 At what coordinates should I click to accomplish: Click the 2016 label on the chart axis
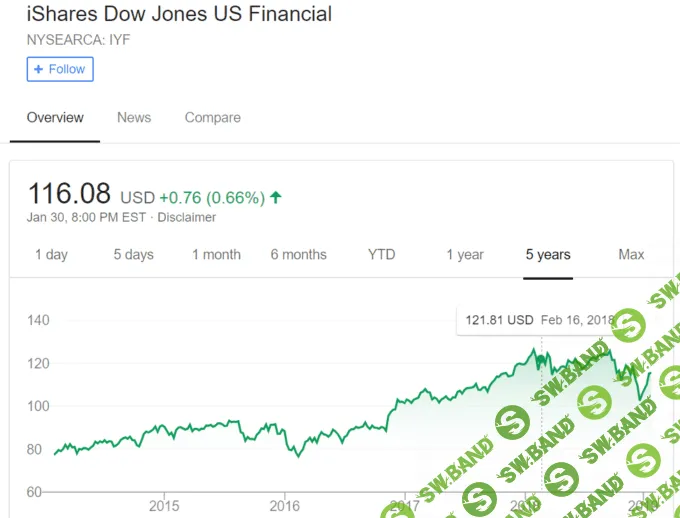point(285,504)
